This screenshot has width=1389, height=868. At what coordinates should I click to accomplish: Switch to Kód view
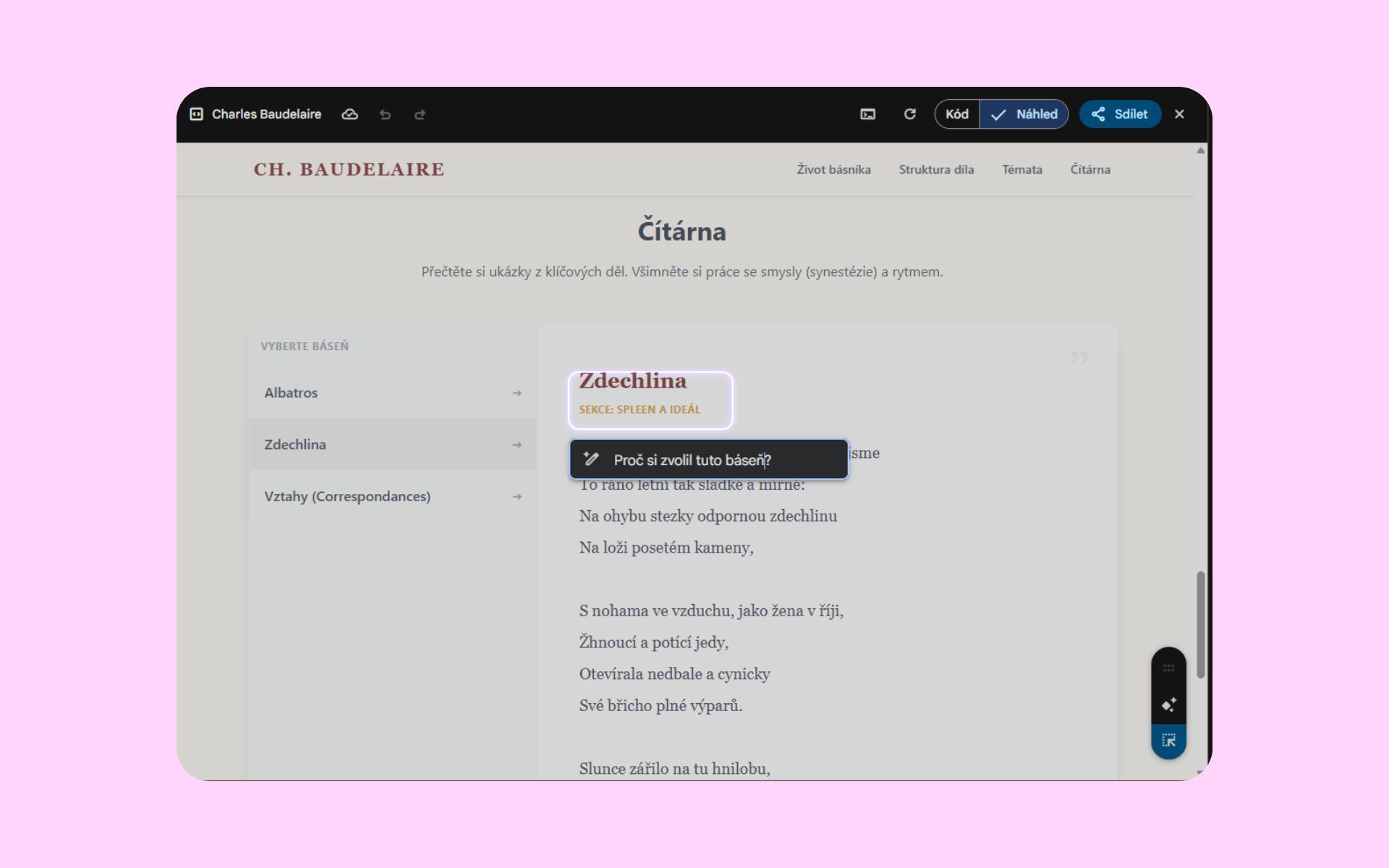(956, 114)
